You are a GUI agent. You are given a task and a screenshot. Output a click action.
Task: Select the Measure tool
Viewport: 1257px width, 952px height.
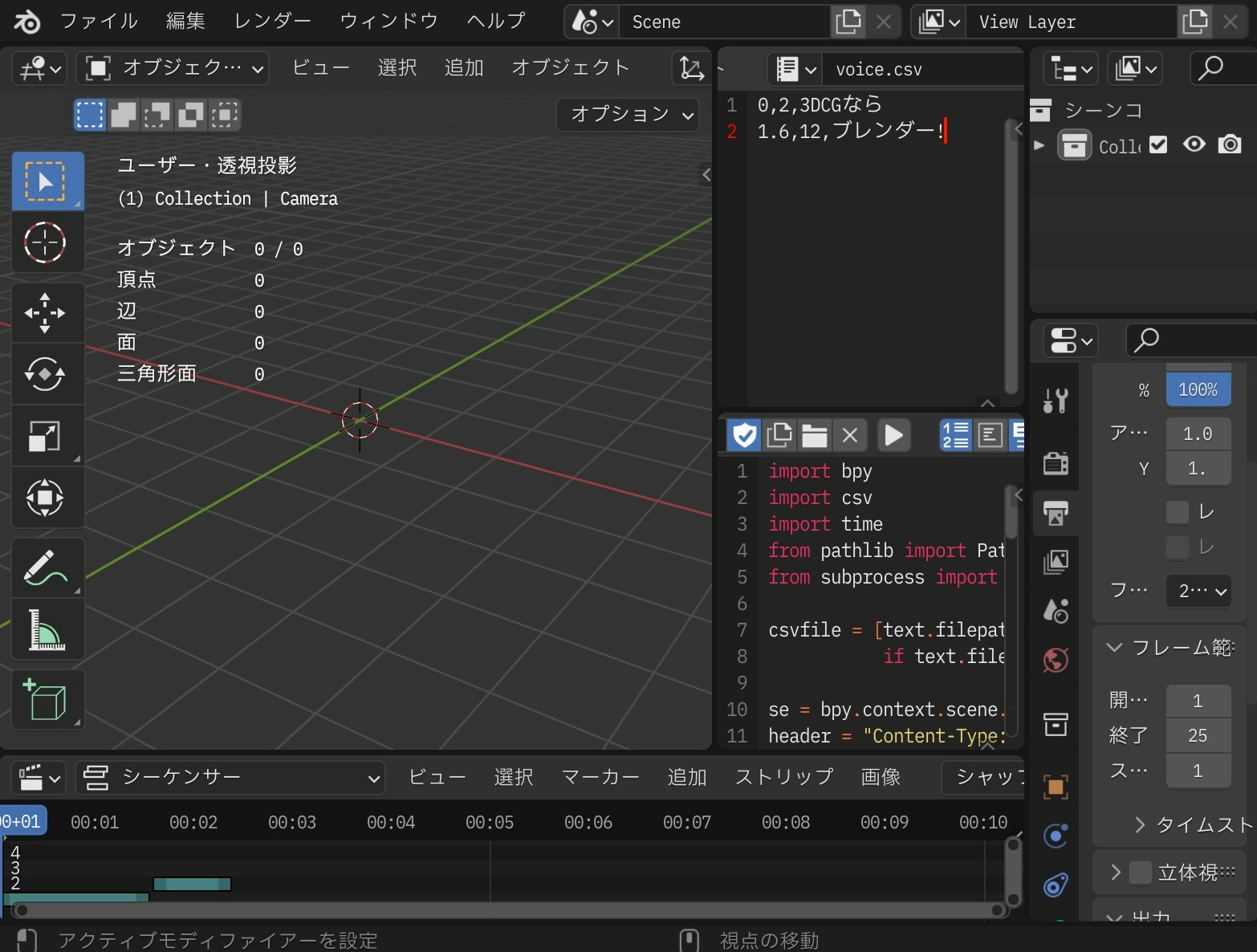47,630
